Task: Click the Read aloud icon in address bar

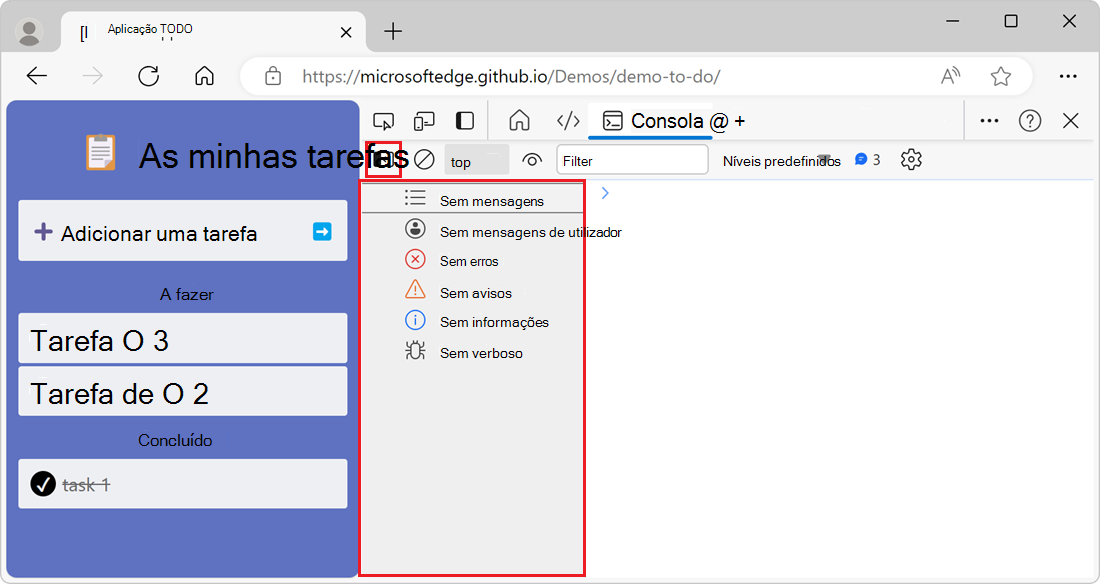Action: [951, 76]
